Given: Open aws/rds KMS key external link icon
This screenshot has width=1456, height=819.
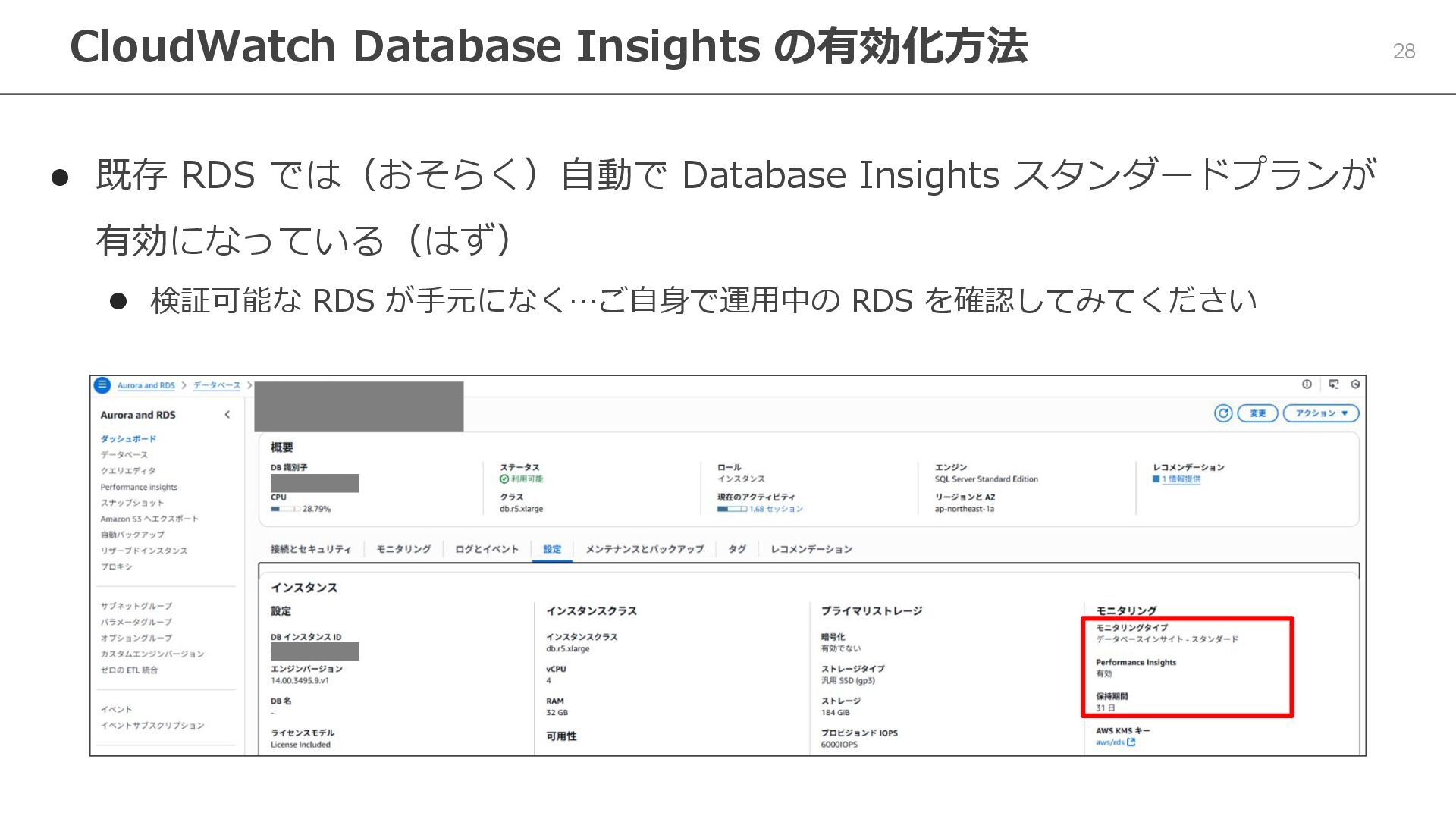Looking at the screenshot, I should point(1131,742).
